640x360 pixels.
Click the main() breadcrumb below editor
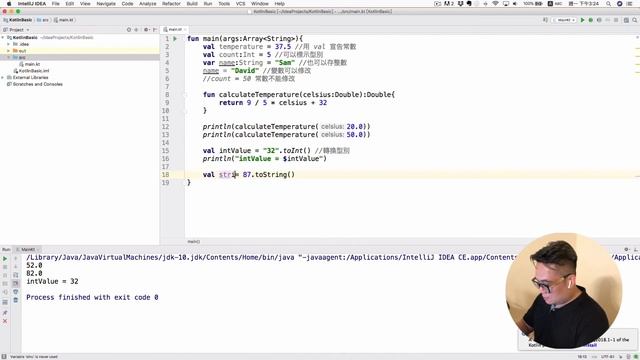point(193,242)
